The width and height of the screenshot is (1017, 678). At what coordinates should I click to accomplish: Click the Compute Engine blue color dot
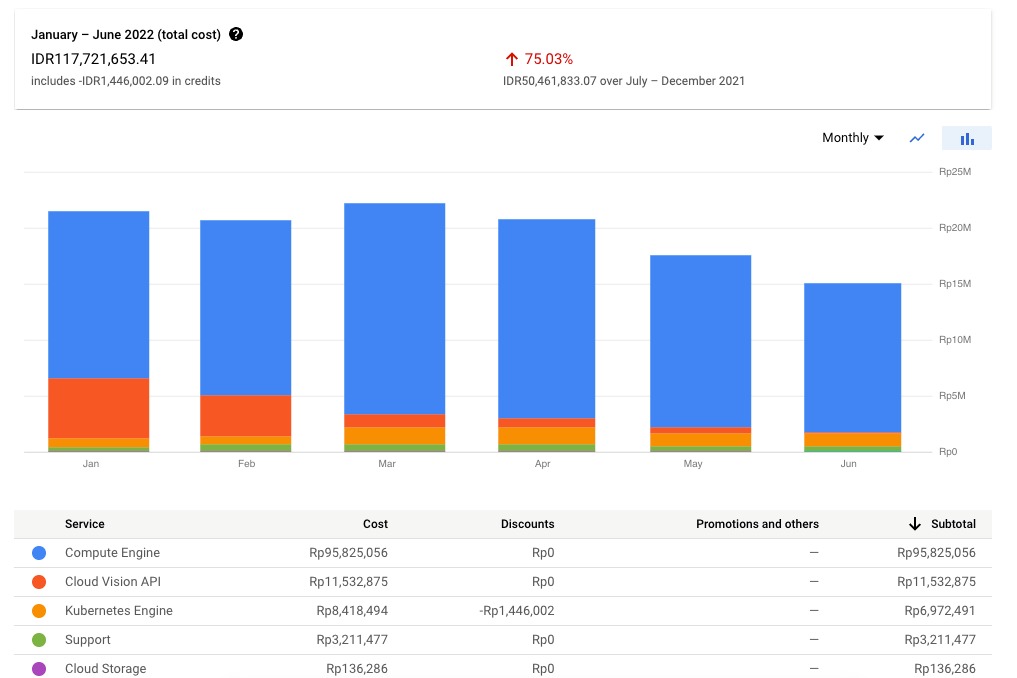[39, 553]
